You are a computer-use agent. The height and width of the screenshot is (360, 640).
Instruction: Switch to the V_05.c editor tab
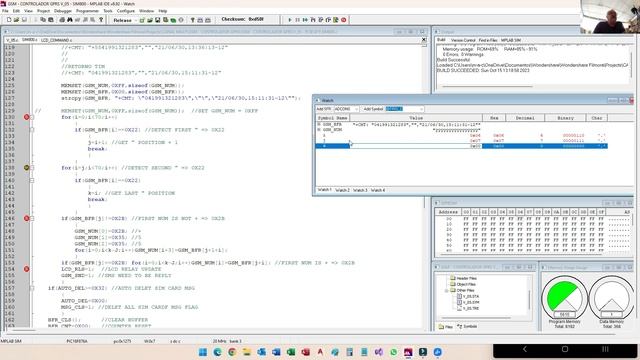pos(12,40)
